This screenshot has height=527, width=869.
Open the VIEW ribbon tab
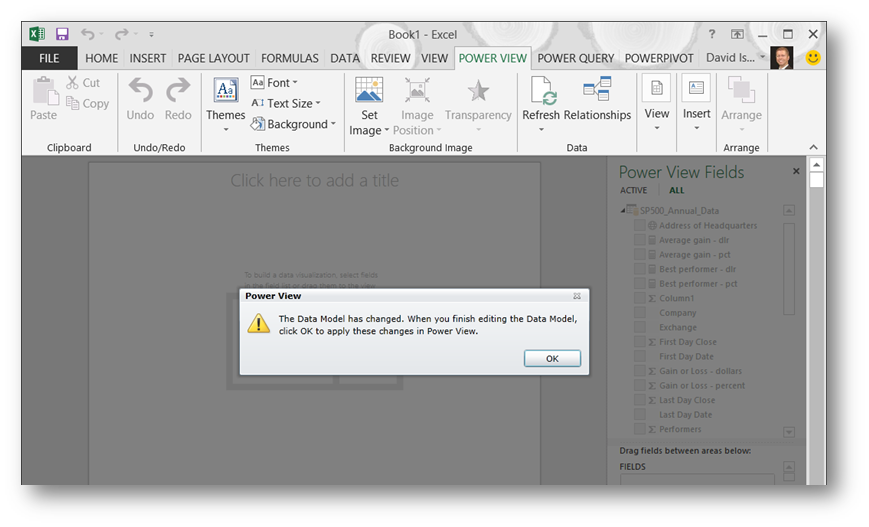434,58
